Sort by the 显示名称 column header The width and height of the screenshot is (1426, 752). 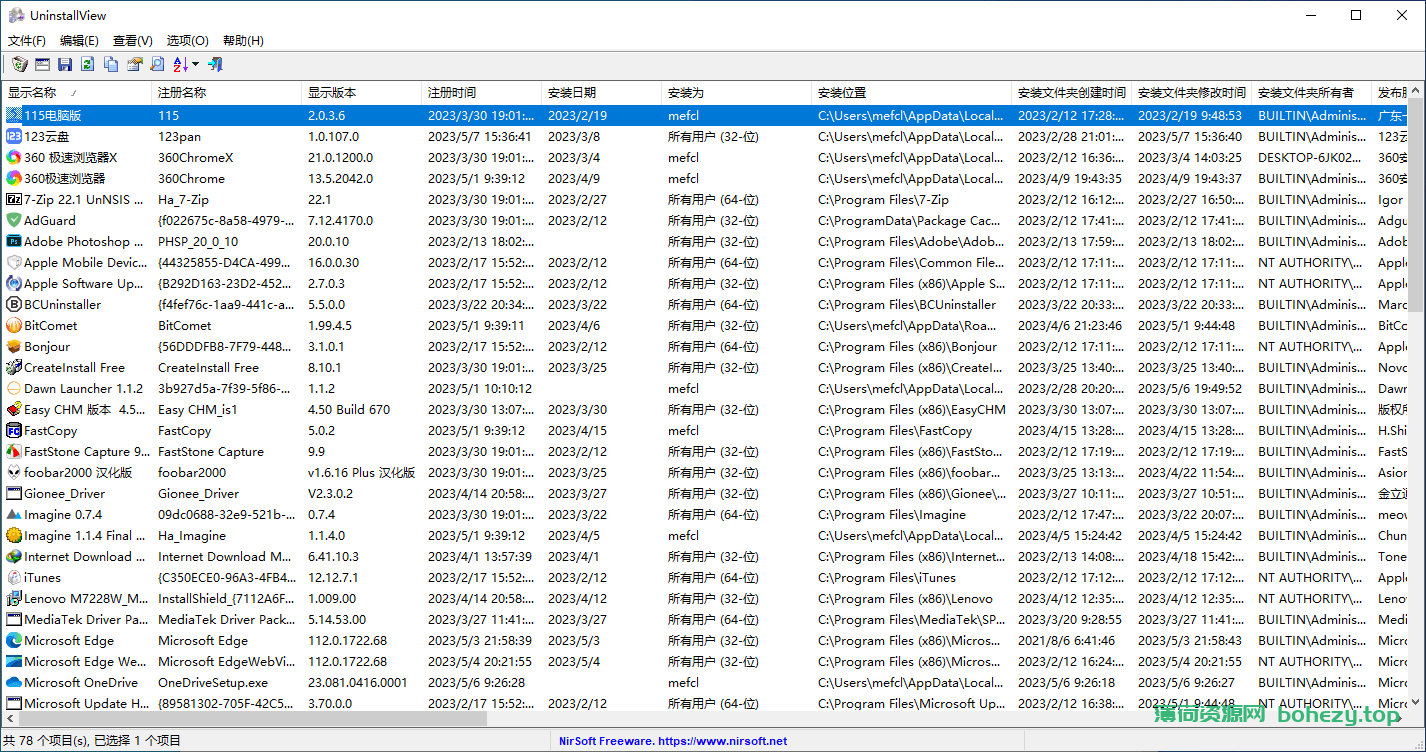[x=77, y=93]
